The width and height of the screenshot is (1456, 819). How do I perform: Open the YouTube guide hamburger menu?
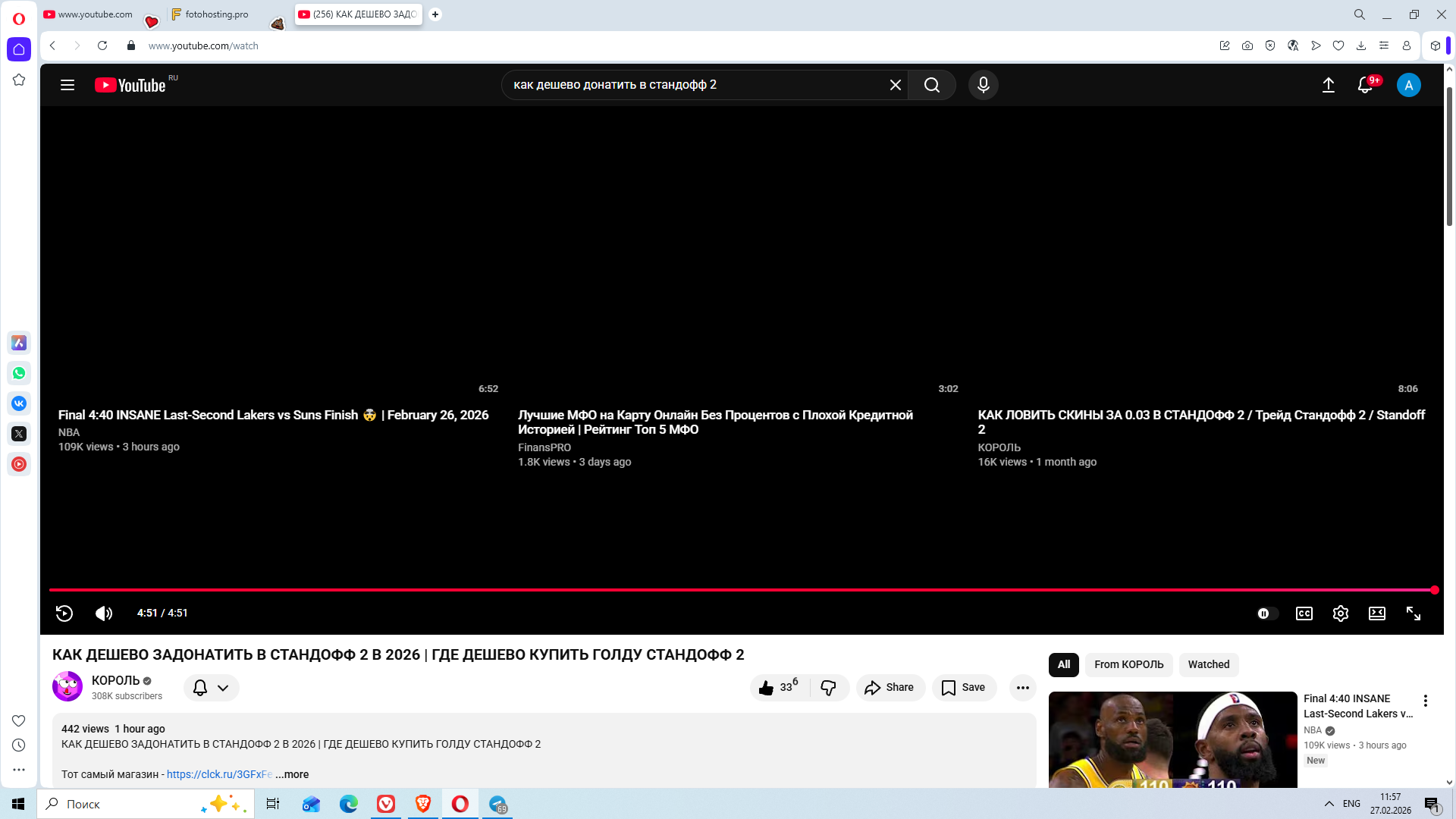click(x=67, y=85)
